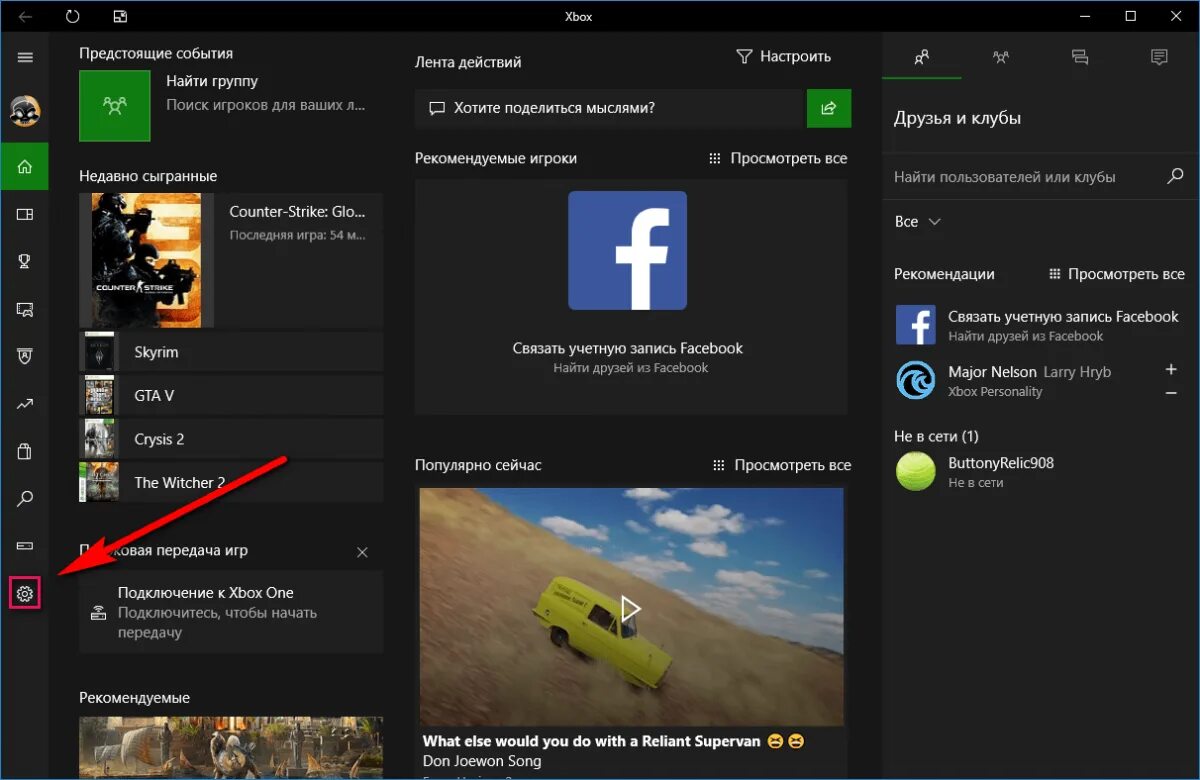The width and height of the screenshot is (1200, 780).
Task: Open the Connection console icon in the sidebar
Action: tap(25, 546)
